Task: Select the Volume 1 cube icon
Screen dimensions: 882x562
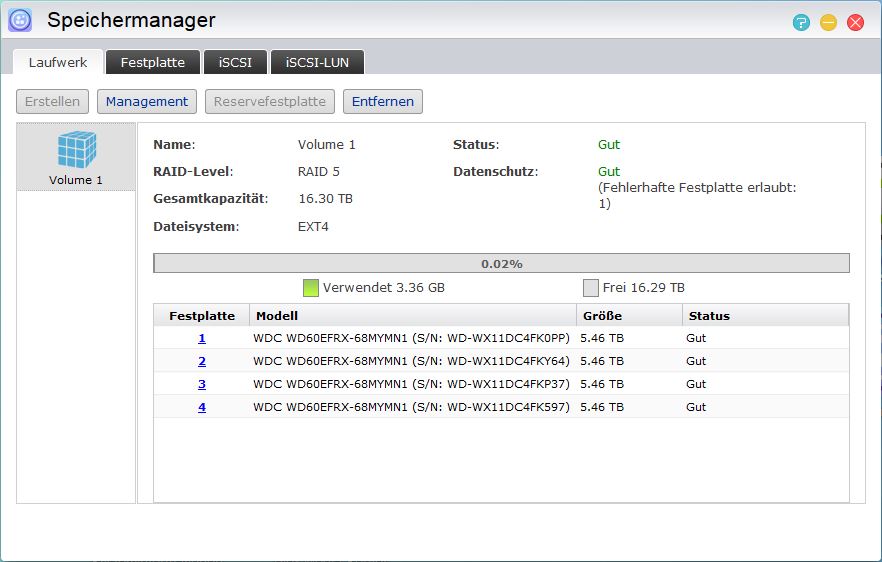Action: pos(76,149)
